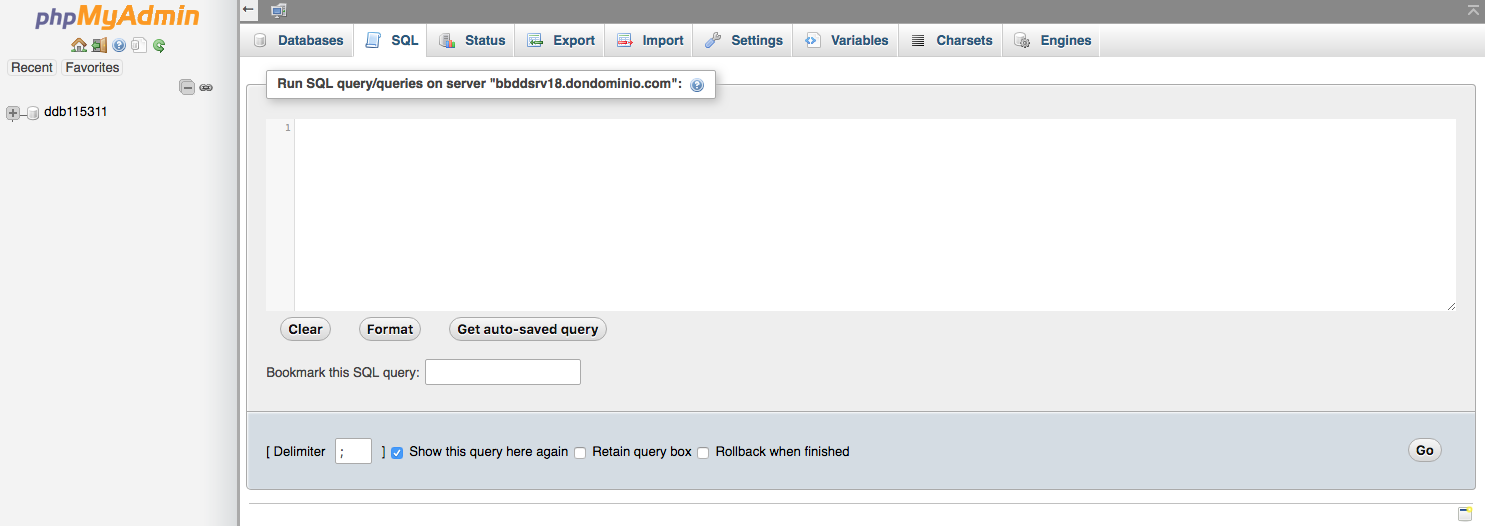Click the Delimiter input field
Viewport: 1485px width, 526px height.
(x=354, y=451)
